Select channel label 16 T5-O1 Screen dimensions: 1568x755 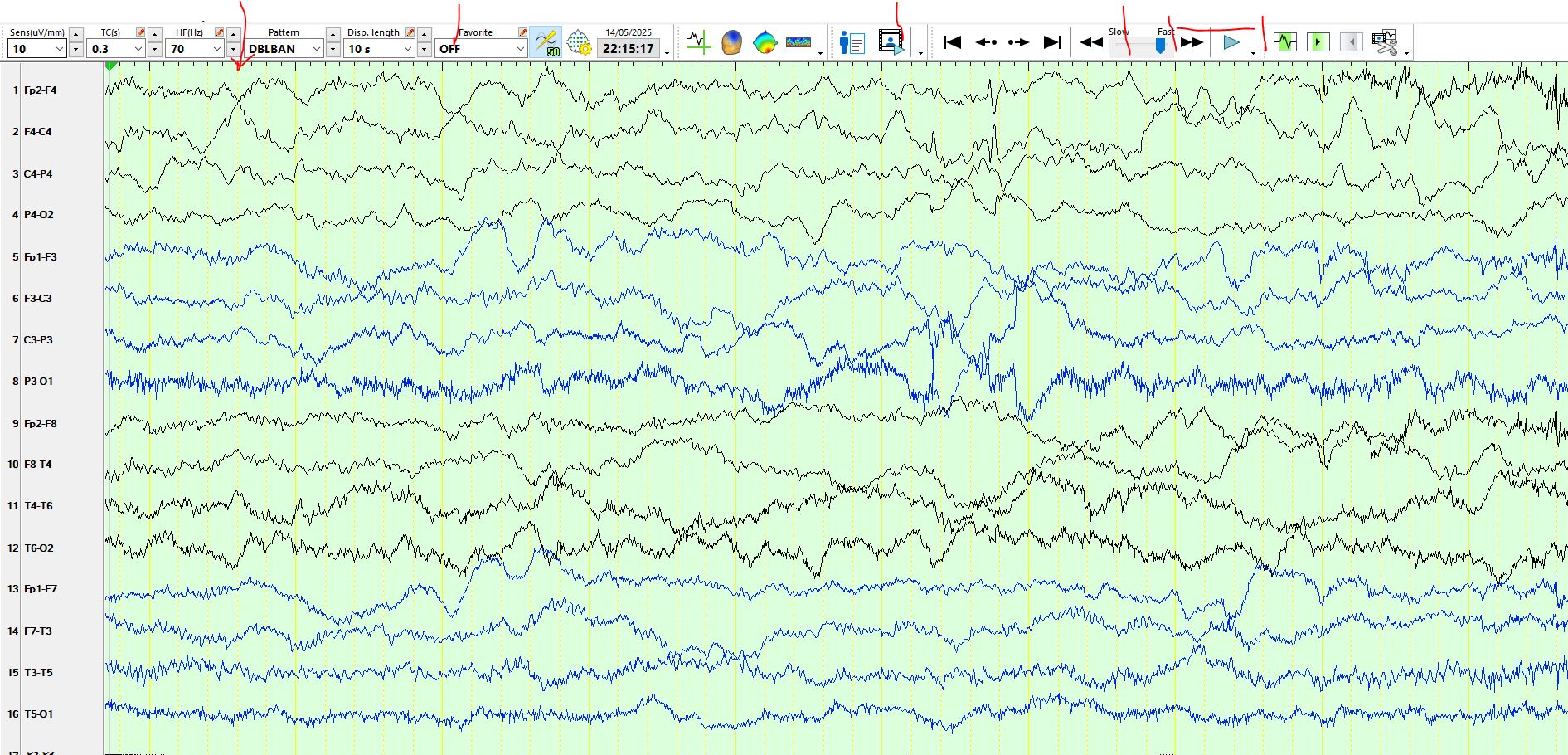click(30, 714)
